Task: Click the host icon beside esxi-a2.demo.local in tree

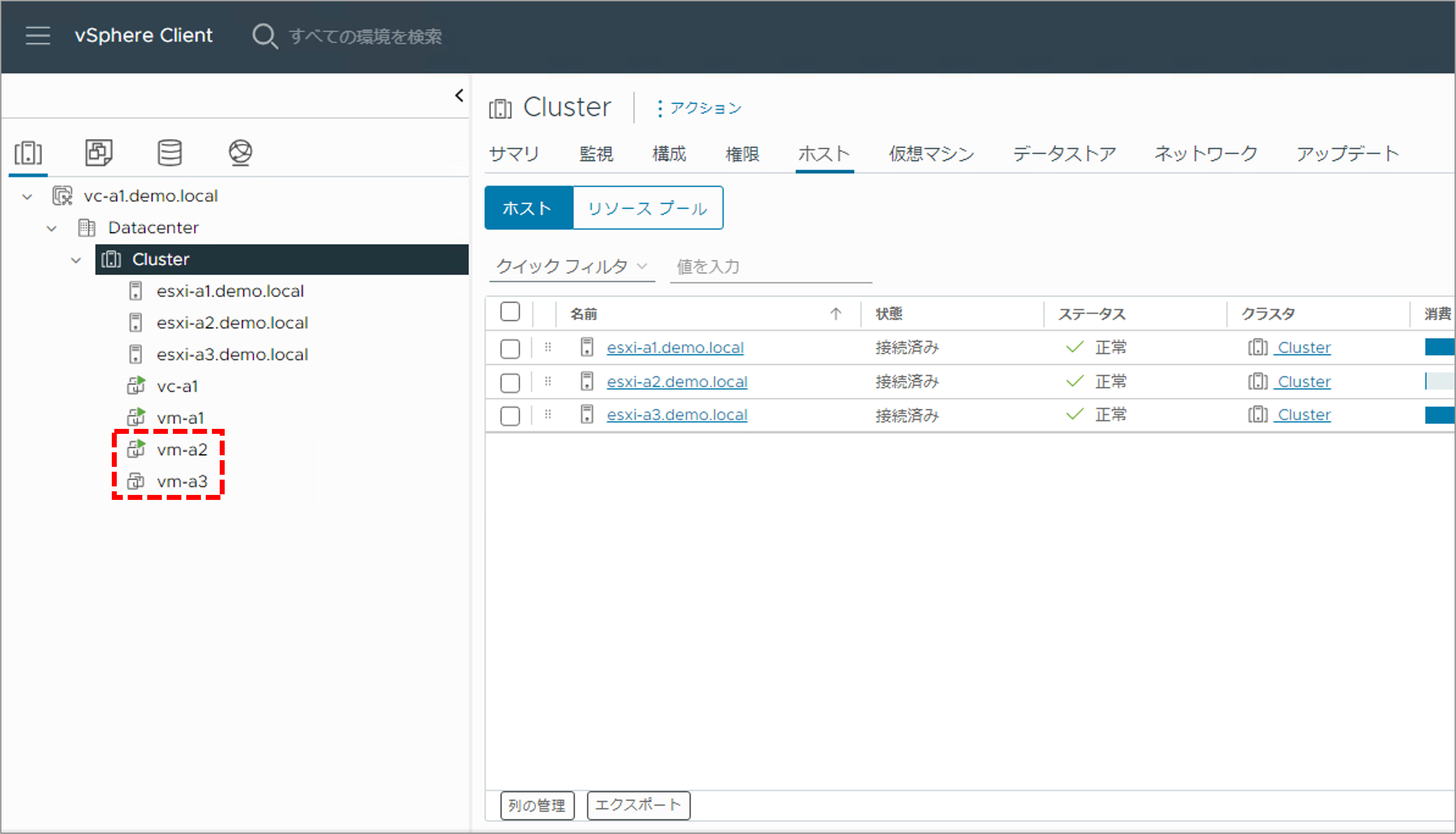Action: (x=136, y=322)
